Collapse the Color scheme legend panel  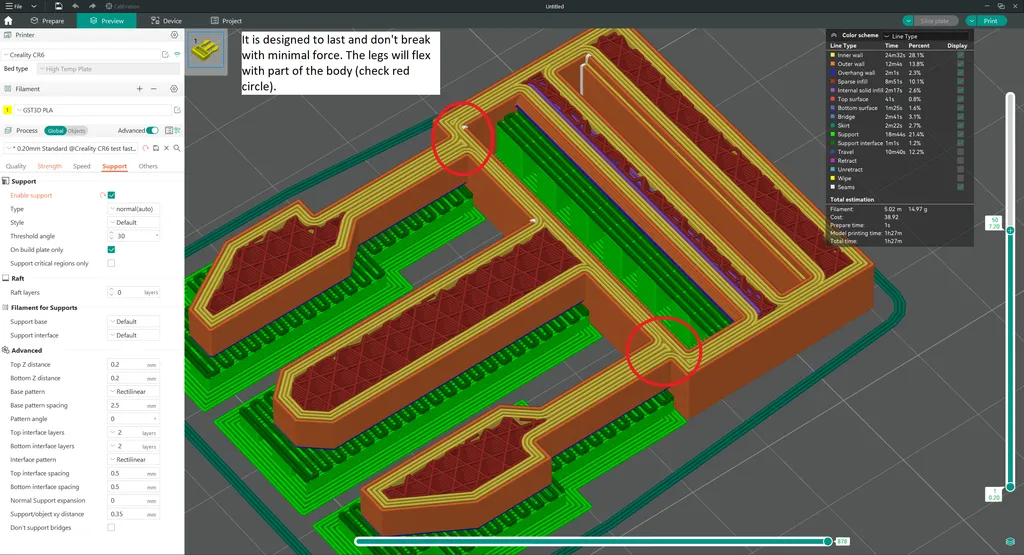[x=834, y=35]
